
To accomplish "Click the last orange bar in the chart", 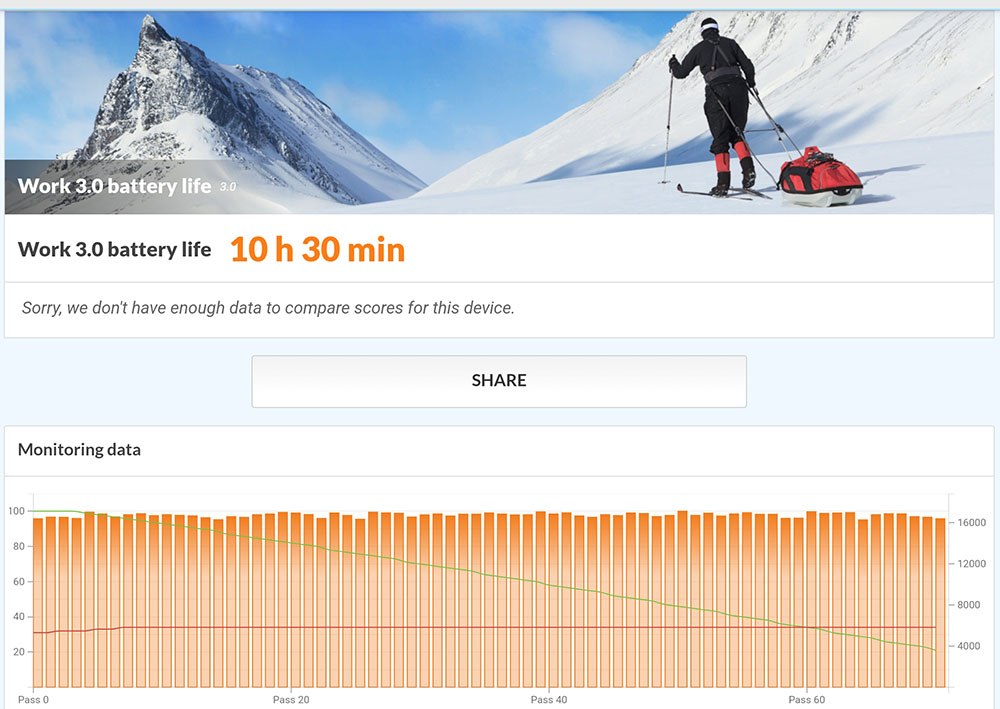I will click(x=940, y=603).
